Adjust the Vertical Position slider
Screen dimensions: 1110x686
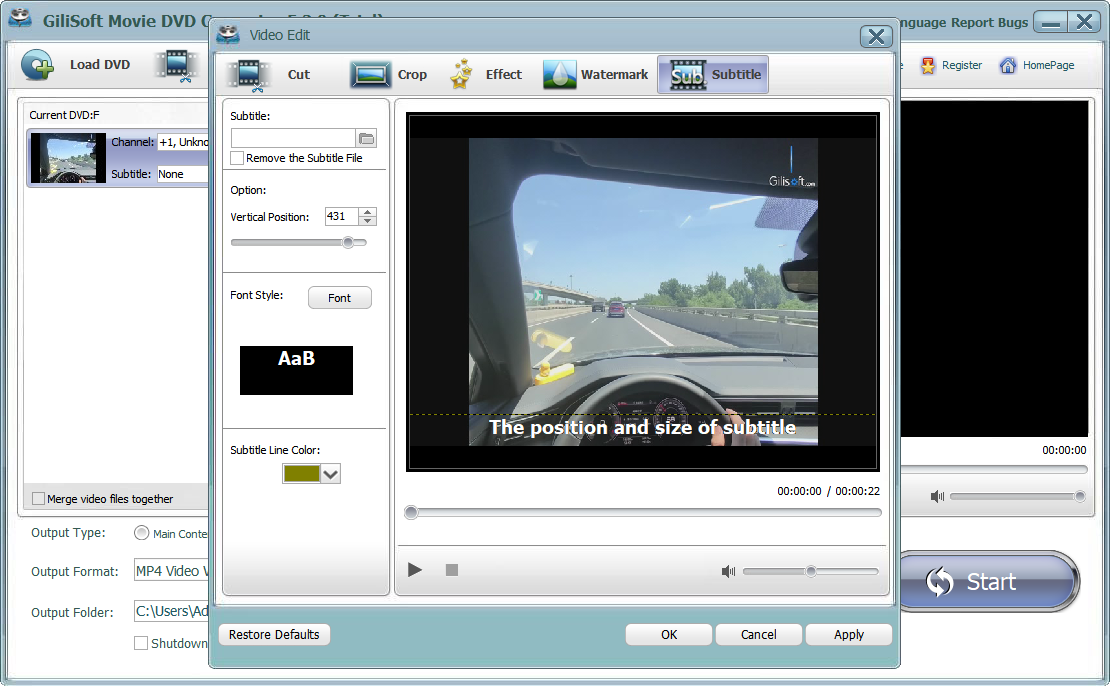pos(348,242)
